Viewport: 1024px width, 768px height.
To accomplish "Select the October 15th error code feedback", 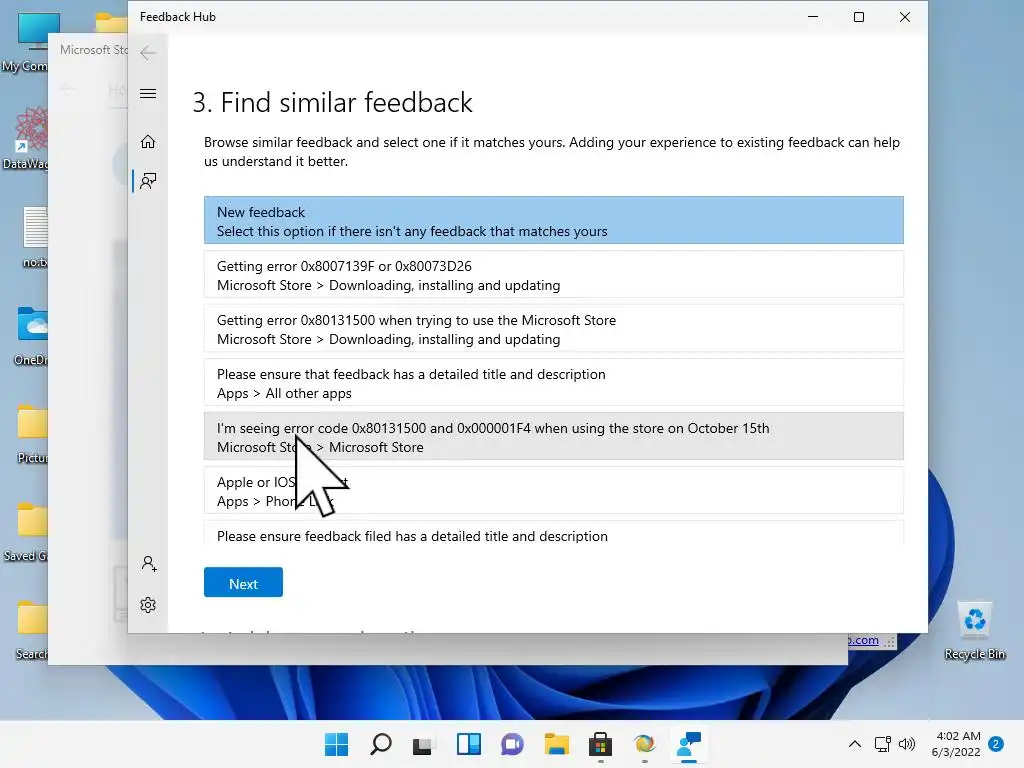I will pyautogui.click(x=554, y=437).
